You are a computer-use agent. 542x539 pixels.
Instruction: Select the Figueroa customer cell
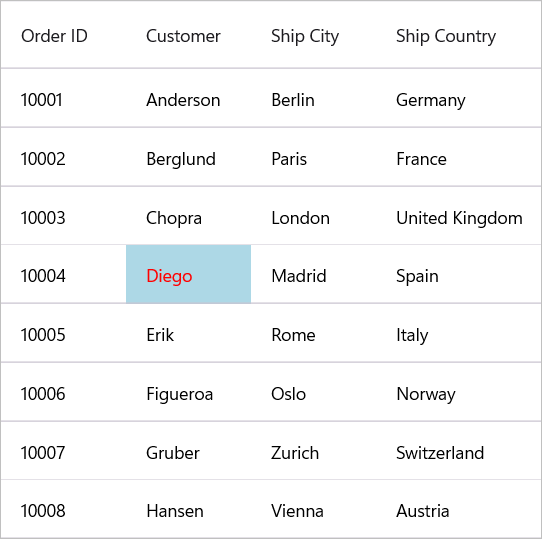188,392
